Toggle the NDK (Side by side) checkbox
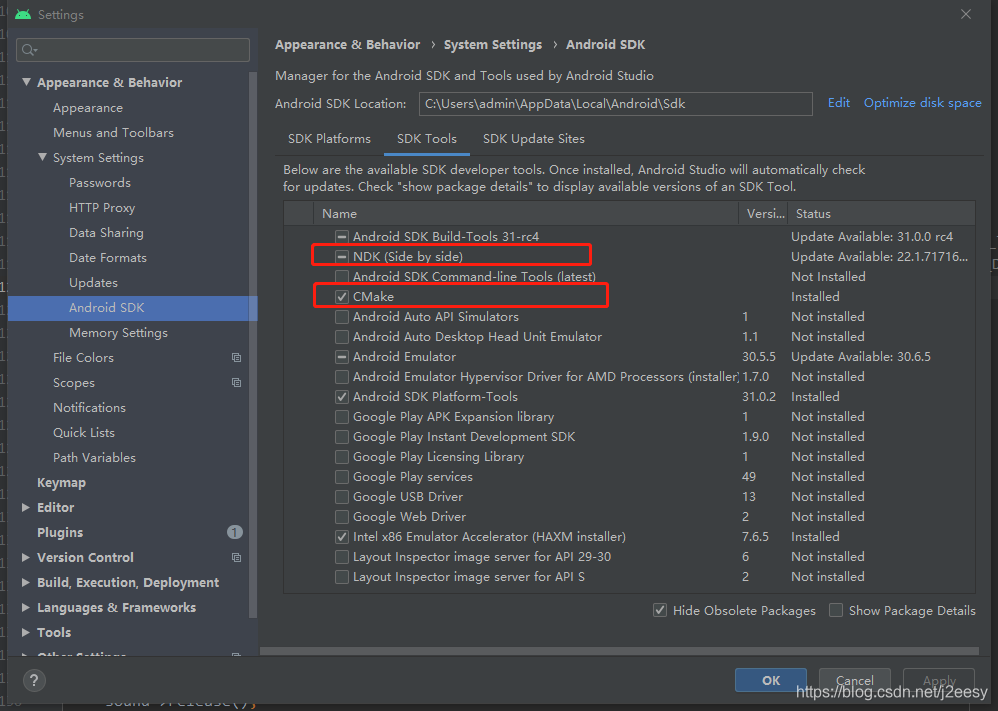Screen dimensions: 998x711 342,257
